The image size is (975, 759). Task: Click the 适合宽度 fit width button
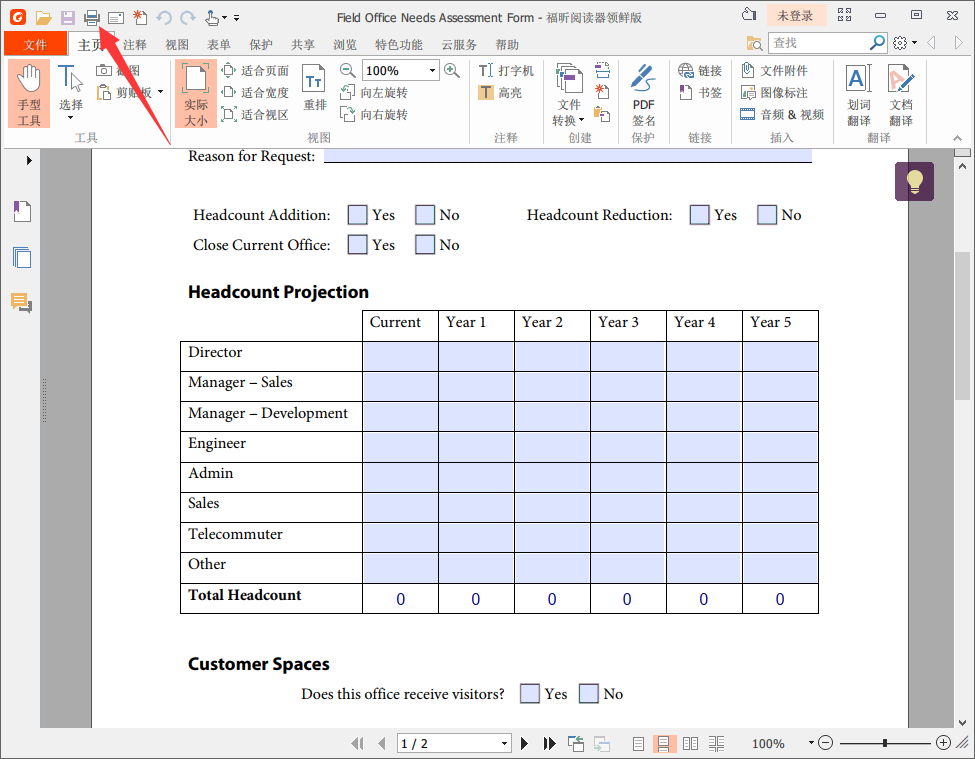[x=255, y=93]
